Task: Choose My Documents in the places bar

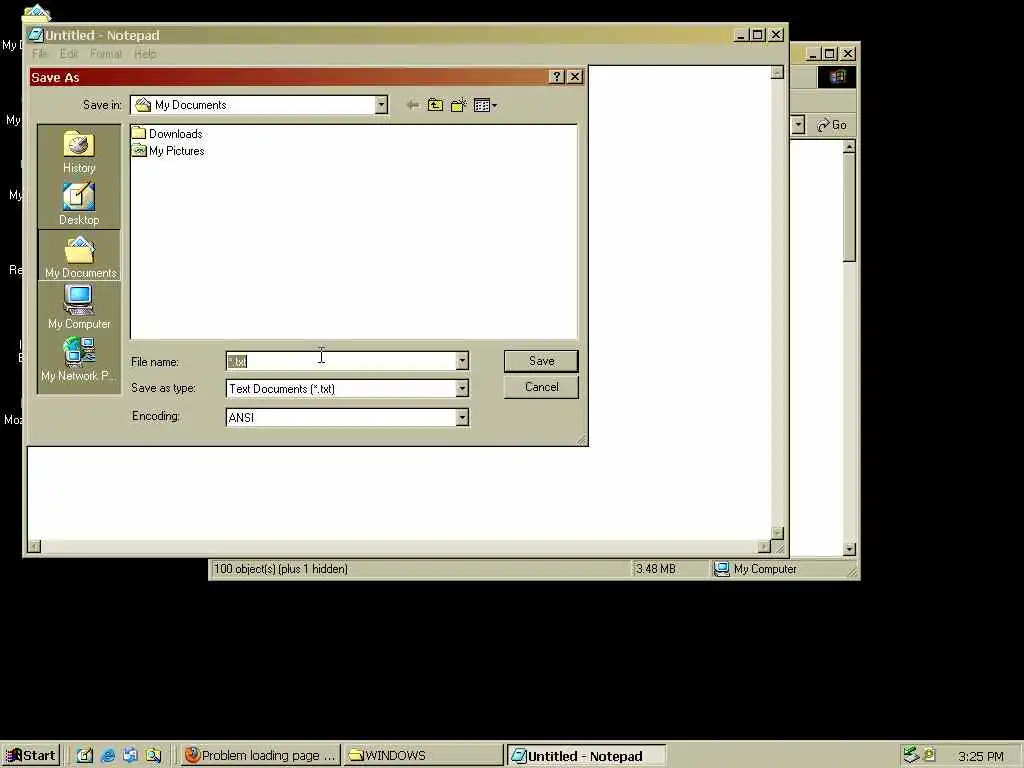Action: coord(79,256)
